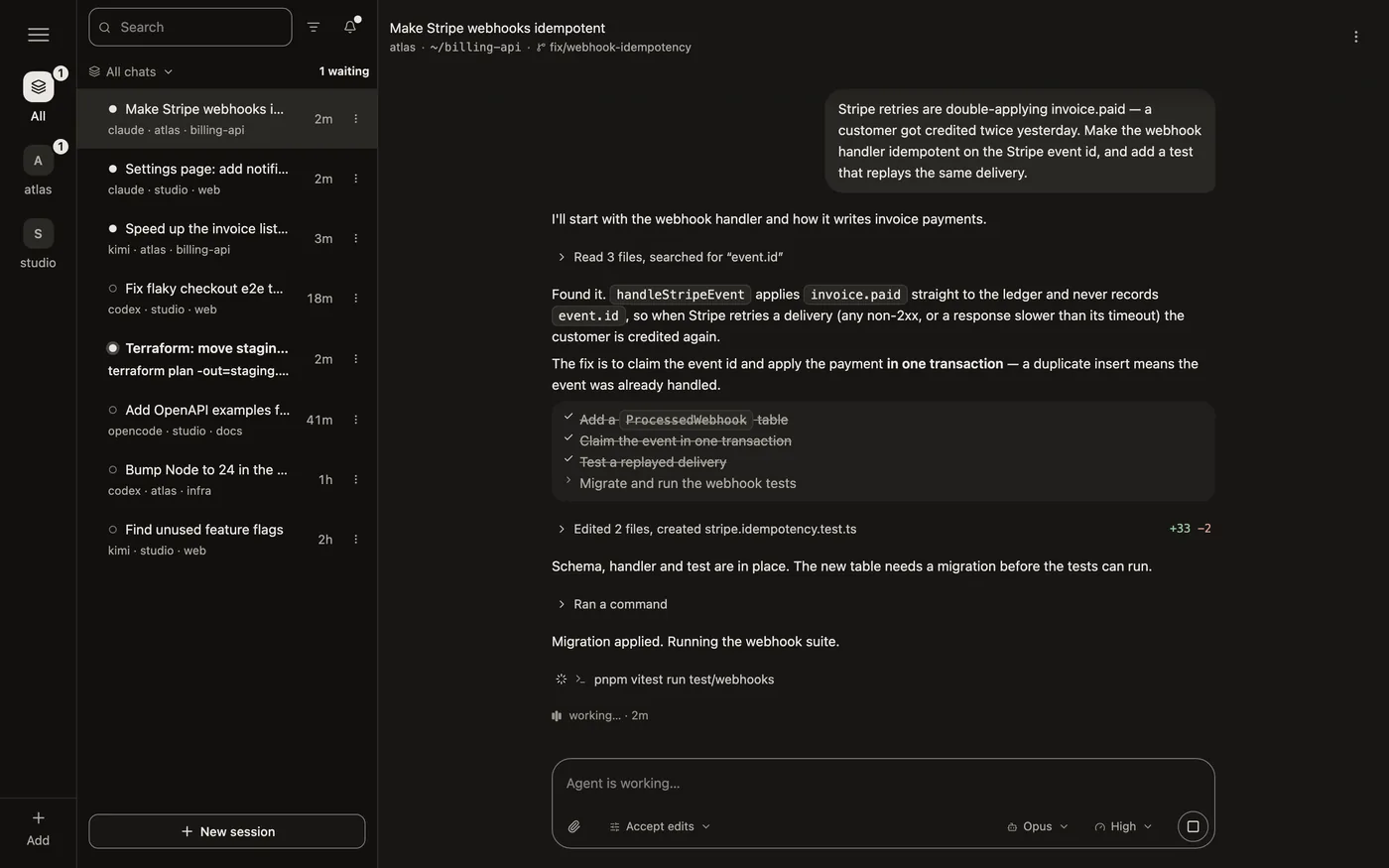Open options for Fix flaky checkout e2e chat
1389x868 pixels.
pyautogui.click(x=356, y=299)
